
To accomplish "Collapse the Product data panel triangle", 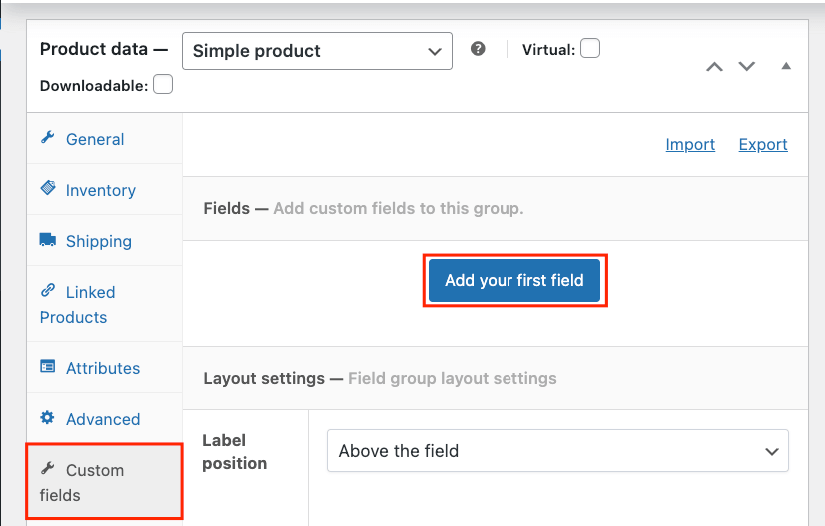I will click(x=786, y=67).
